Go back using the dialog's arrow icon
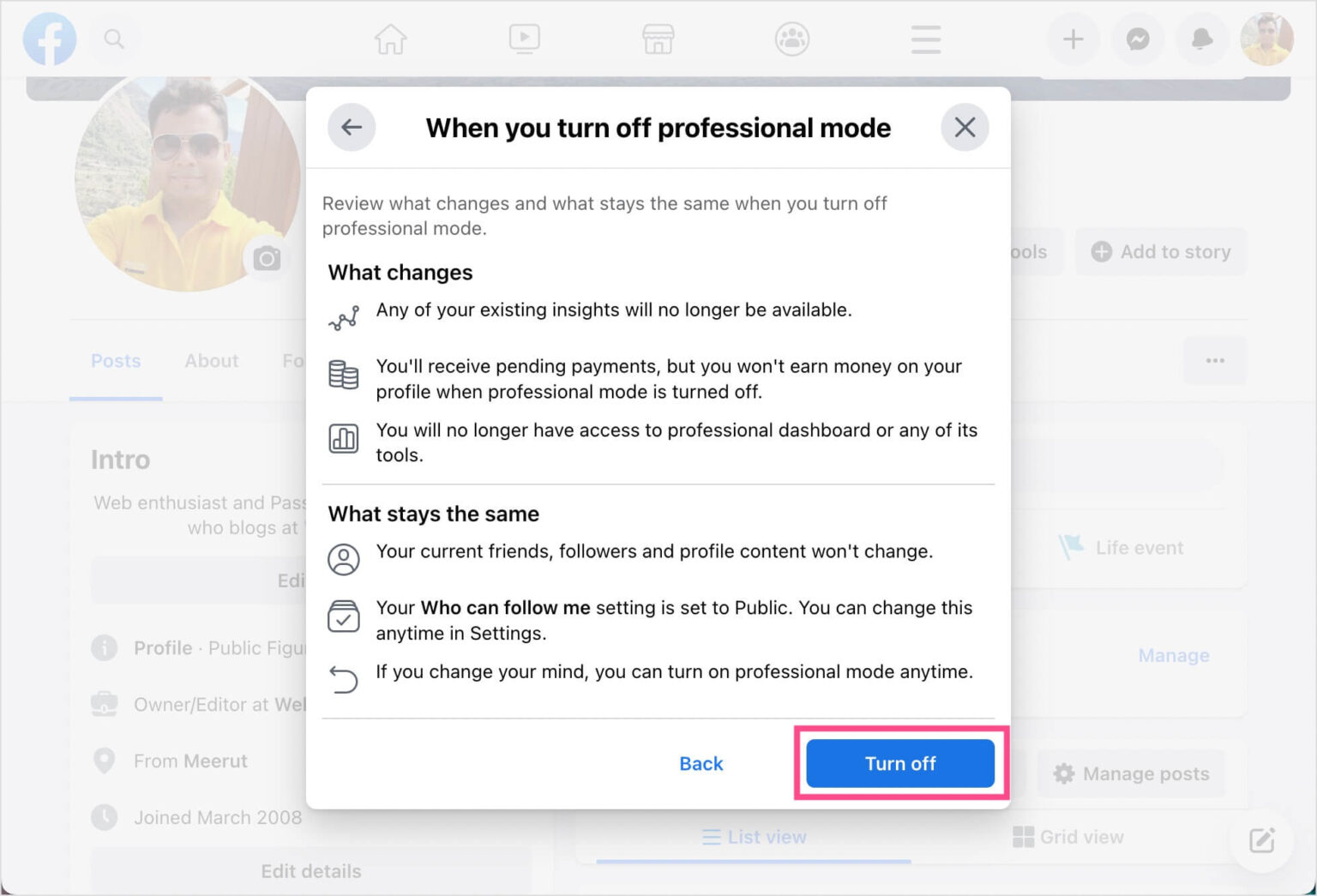Image resolution: width=1317 pixels, height=896 pixels. coord(352,127)
